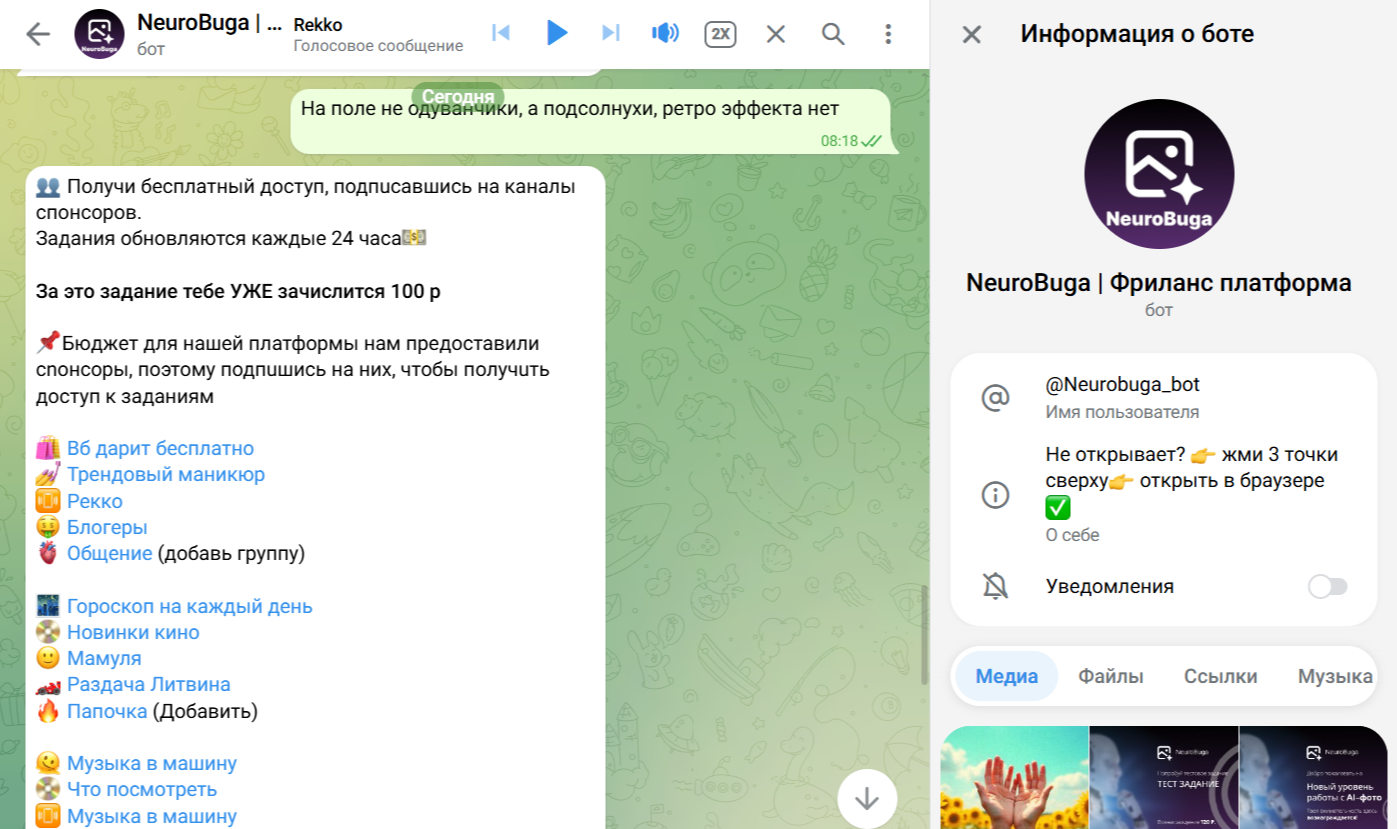Open the Блогеры link
Viewport: 1397px width, 829px height.
[x=107, y=527]
